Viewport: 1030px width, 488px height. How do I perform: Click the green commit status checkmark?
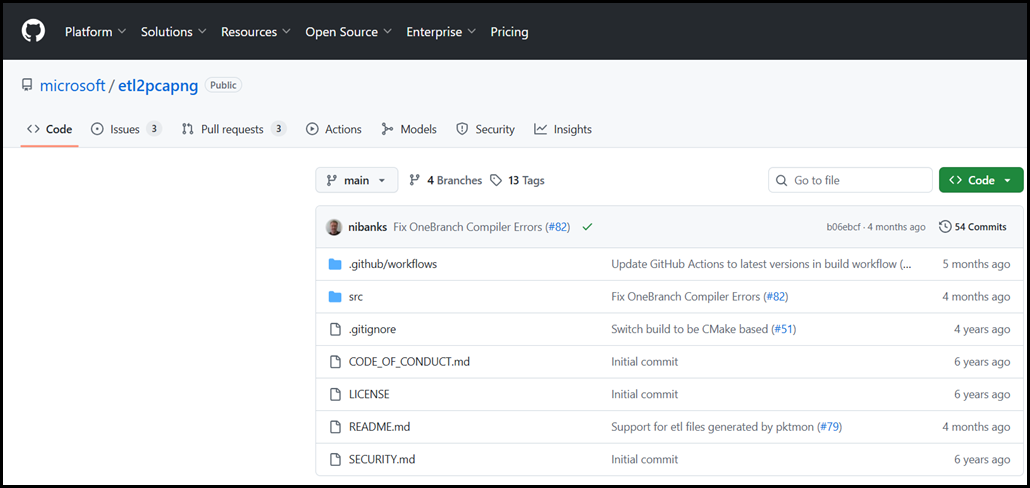coord(587,227)
